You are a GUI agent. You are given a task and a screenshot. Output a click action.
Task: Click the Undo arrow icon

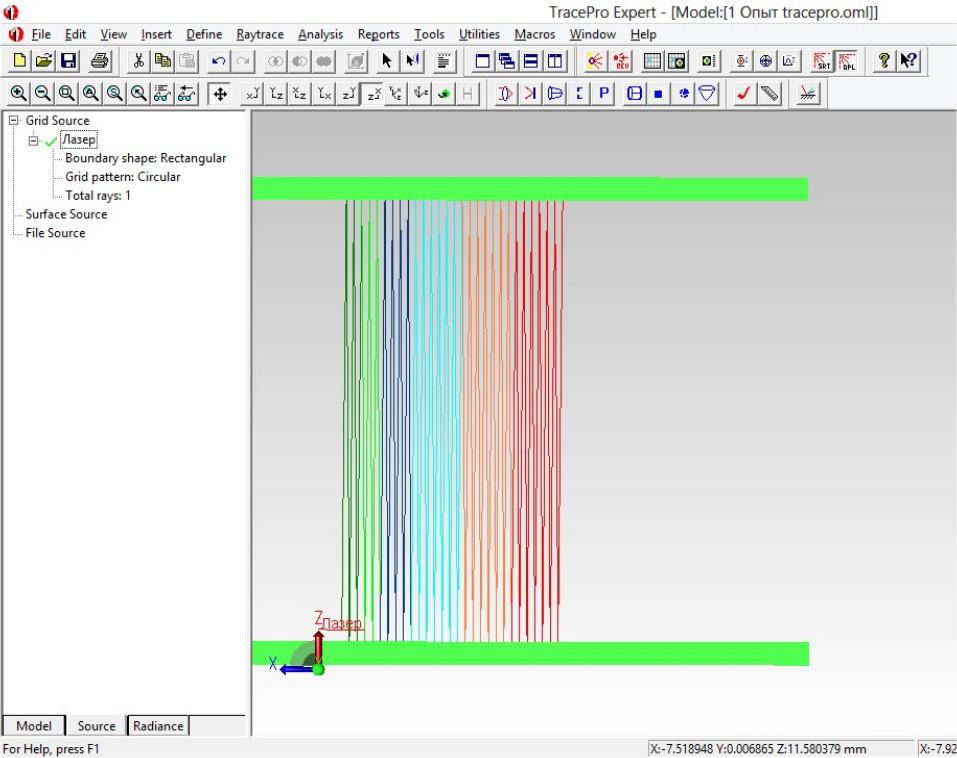(x=218, y=61)
